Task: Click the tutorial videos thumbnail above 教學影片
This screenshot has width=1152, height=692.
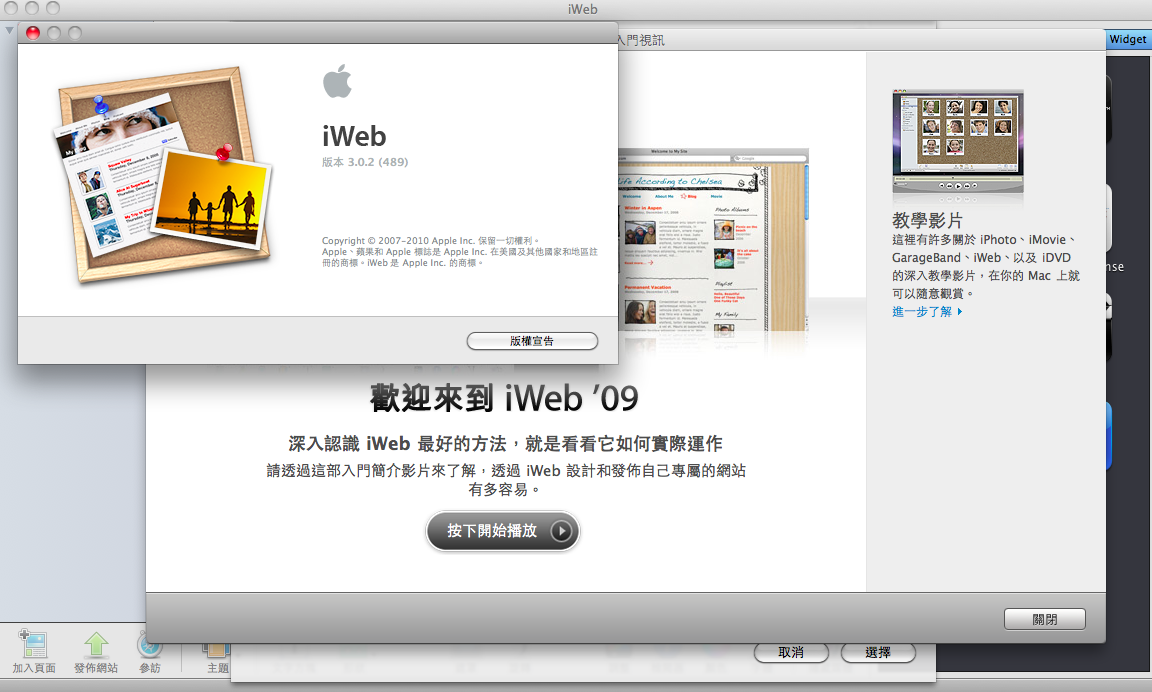Action: tap(958, 143)
